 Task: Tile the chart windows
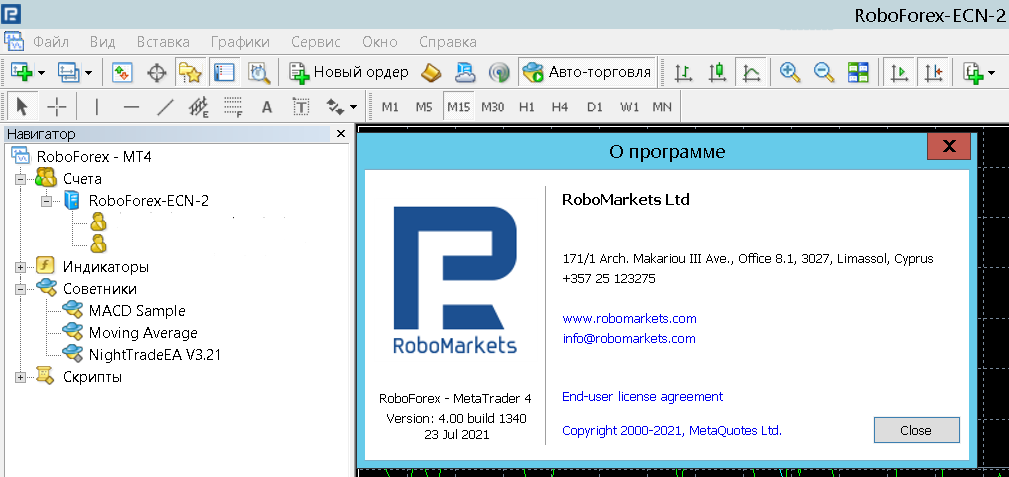coord(858,72)
